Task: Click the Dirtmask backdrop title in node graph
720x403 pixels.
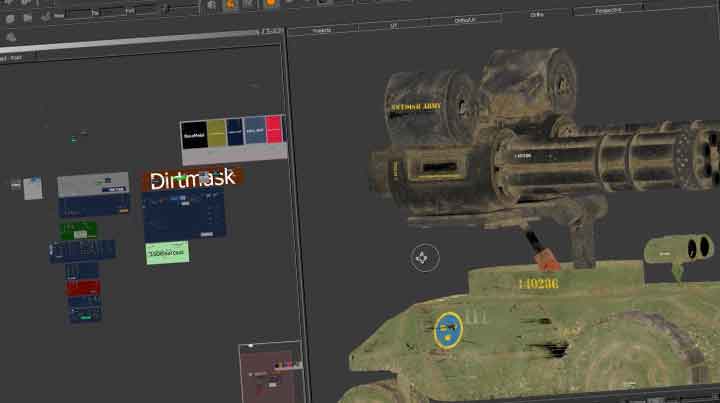Action: point(192,178)
